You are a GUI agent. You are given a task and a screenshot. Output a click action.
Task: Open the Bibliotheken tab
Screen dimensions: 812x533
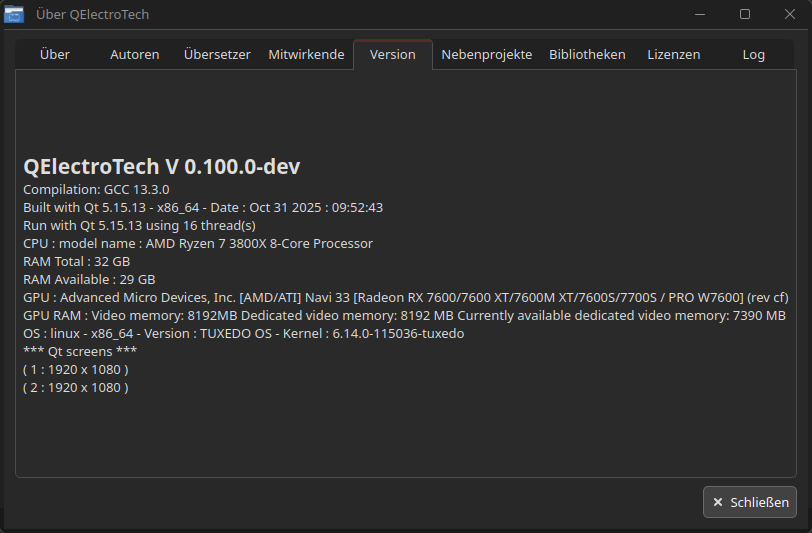[x=587, y=55]
